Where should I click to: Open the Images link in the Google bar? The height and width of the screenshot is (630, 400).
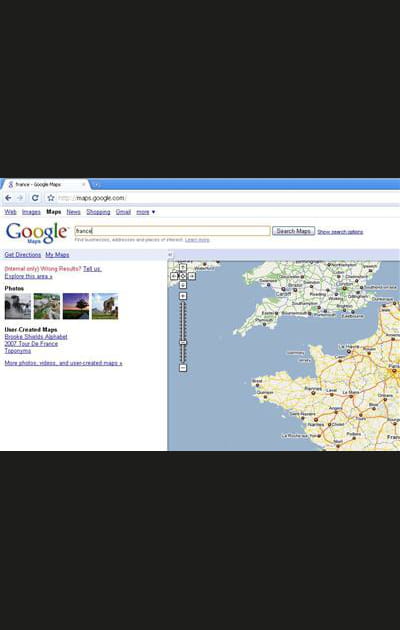point(31,212)
